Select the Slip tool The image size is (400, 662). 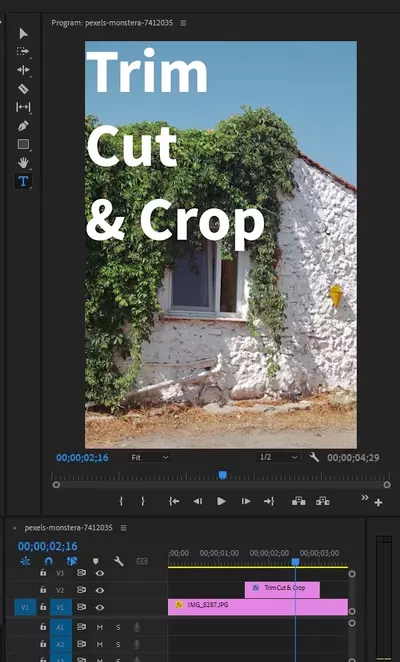[x=23, y=107]
